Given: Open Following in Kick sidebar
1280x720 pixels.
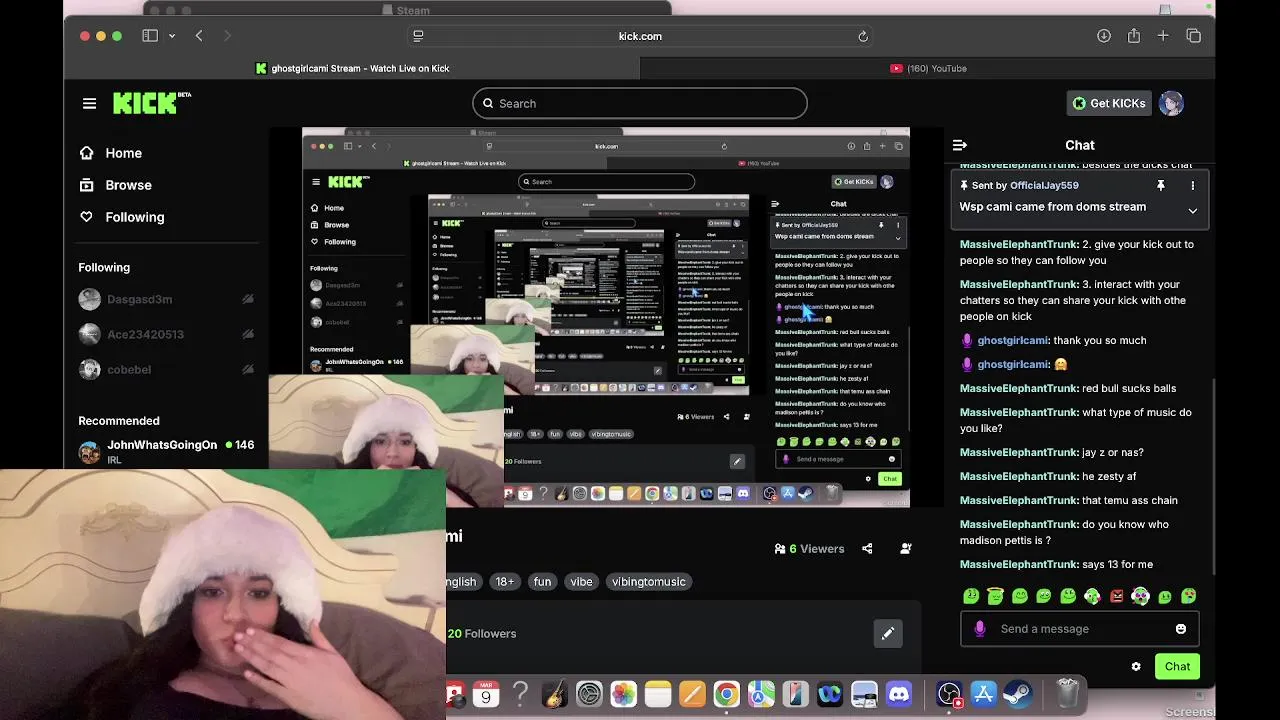Looking at the screenshot, I should 122,217.
